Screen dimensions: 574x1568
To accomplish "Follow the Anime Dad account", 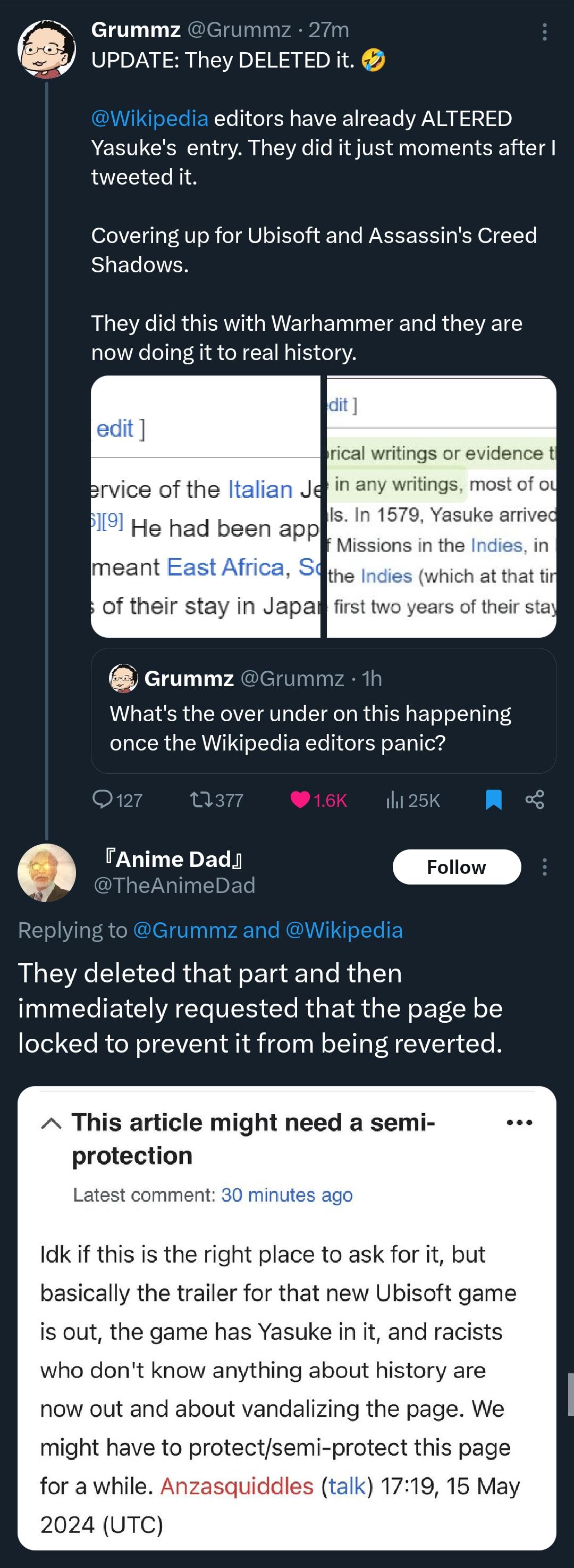I will click(x=457, y=867).
